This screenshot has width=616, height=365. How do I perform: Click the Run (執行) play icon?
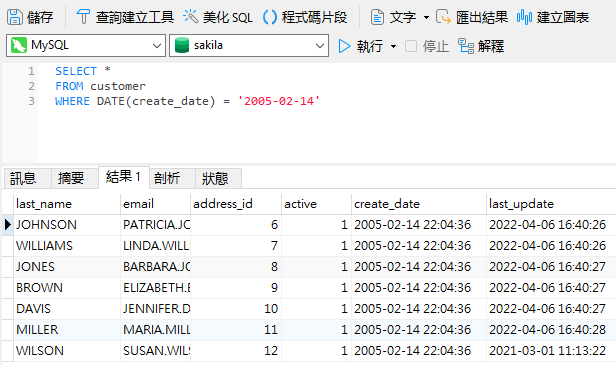pyautogui.click(x=344, y=46)
